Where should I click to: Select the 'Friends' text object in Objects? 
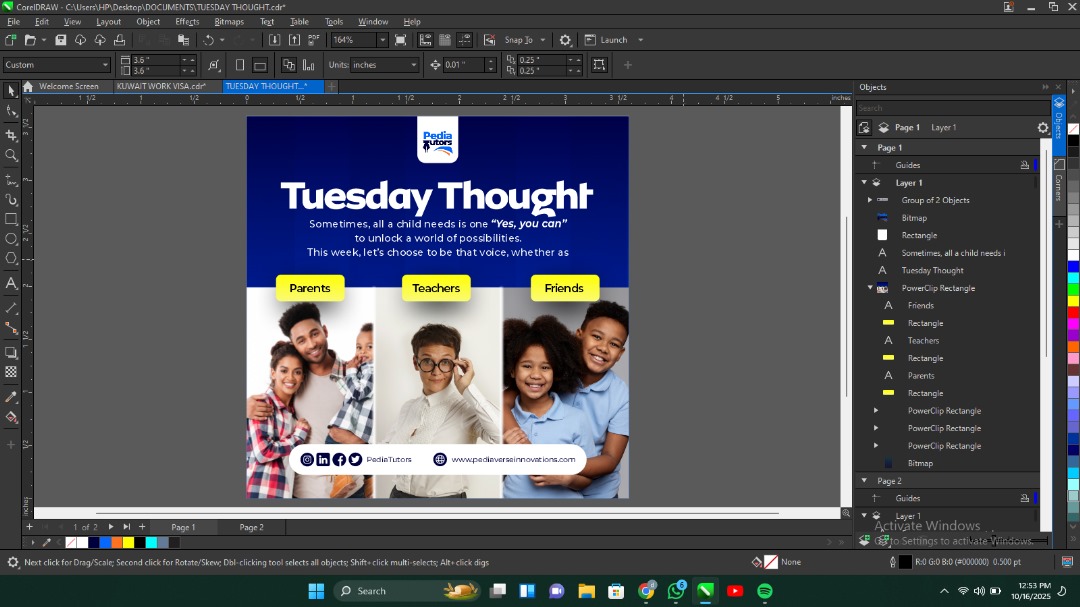(x=920, y=305)
